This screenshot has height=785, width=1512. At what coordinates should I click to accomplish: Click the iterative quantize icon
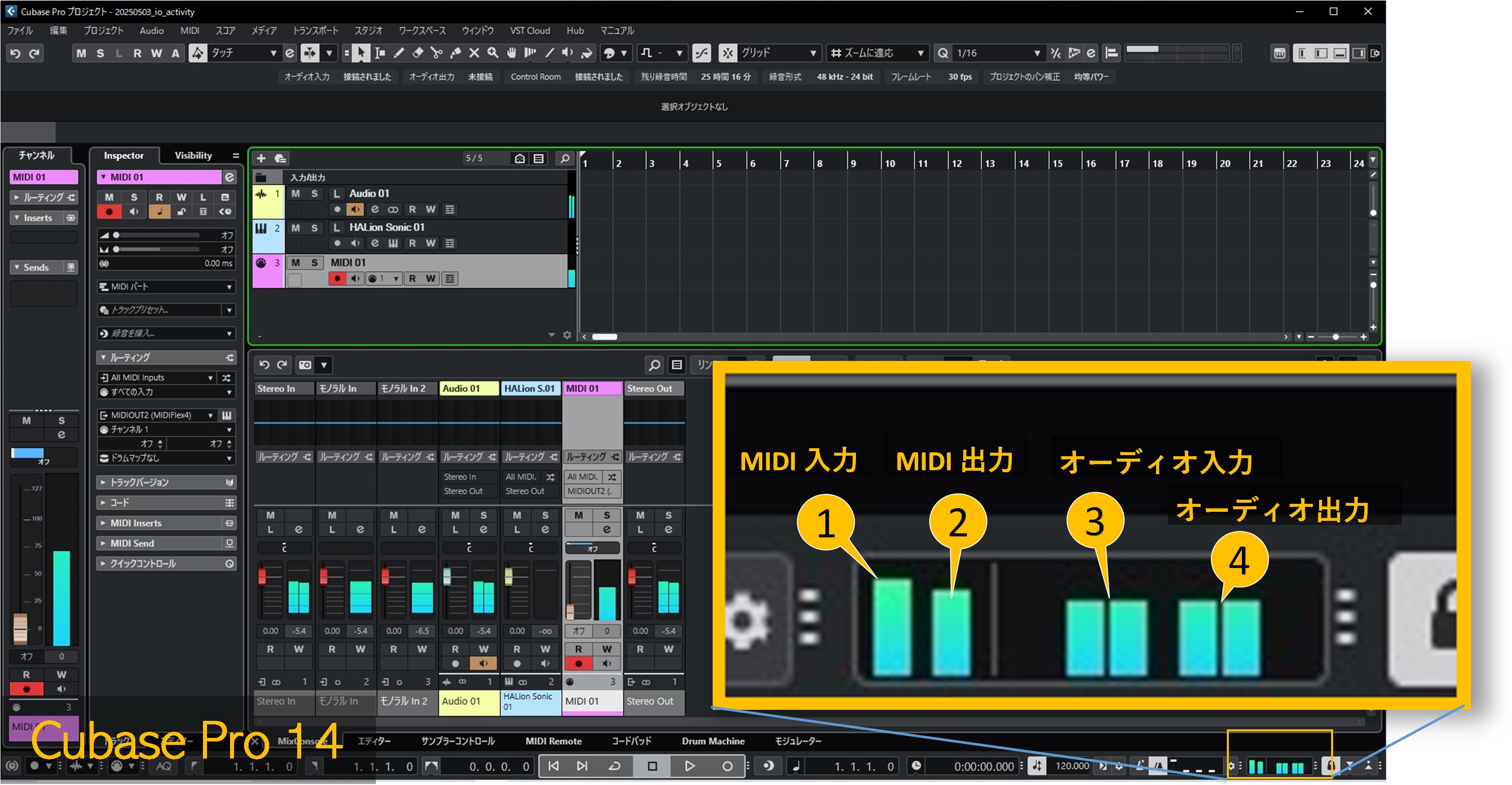tap(1055, 54)
